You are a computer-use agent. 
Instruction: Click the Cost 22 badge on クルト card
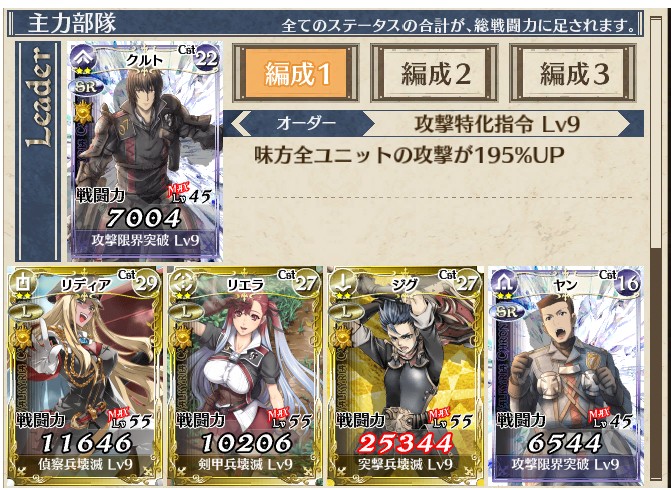coord(208,57)
